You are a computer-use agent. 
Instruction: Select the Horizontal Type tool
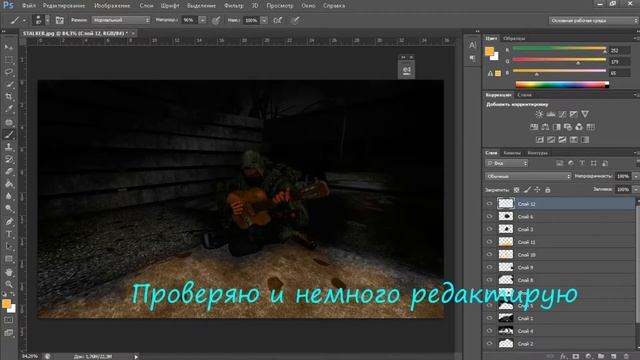9,234
